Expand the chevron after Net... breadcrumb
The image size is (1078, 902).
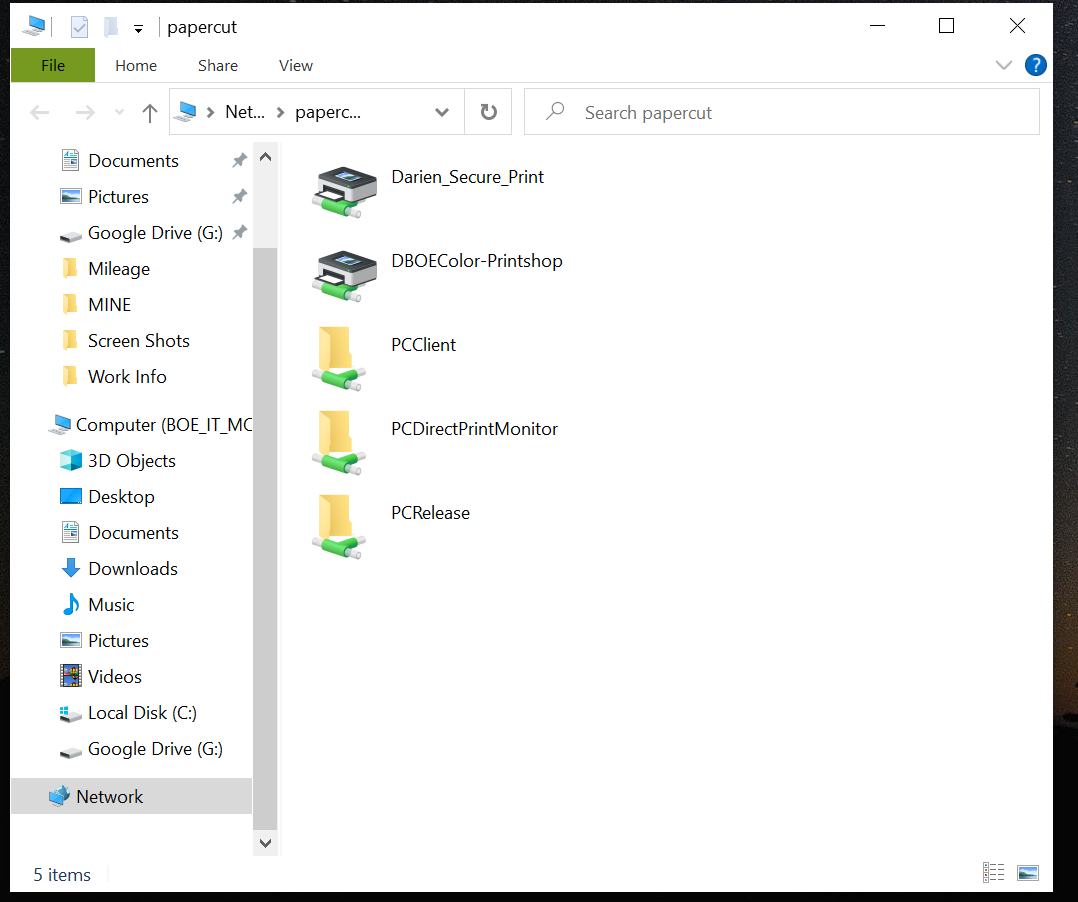(280, 112)
